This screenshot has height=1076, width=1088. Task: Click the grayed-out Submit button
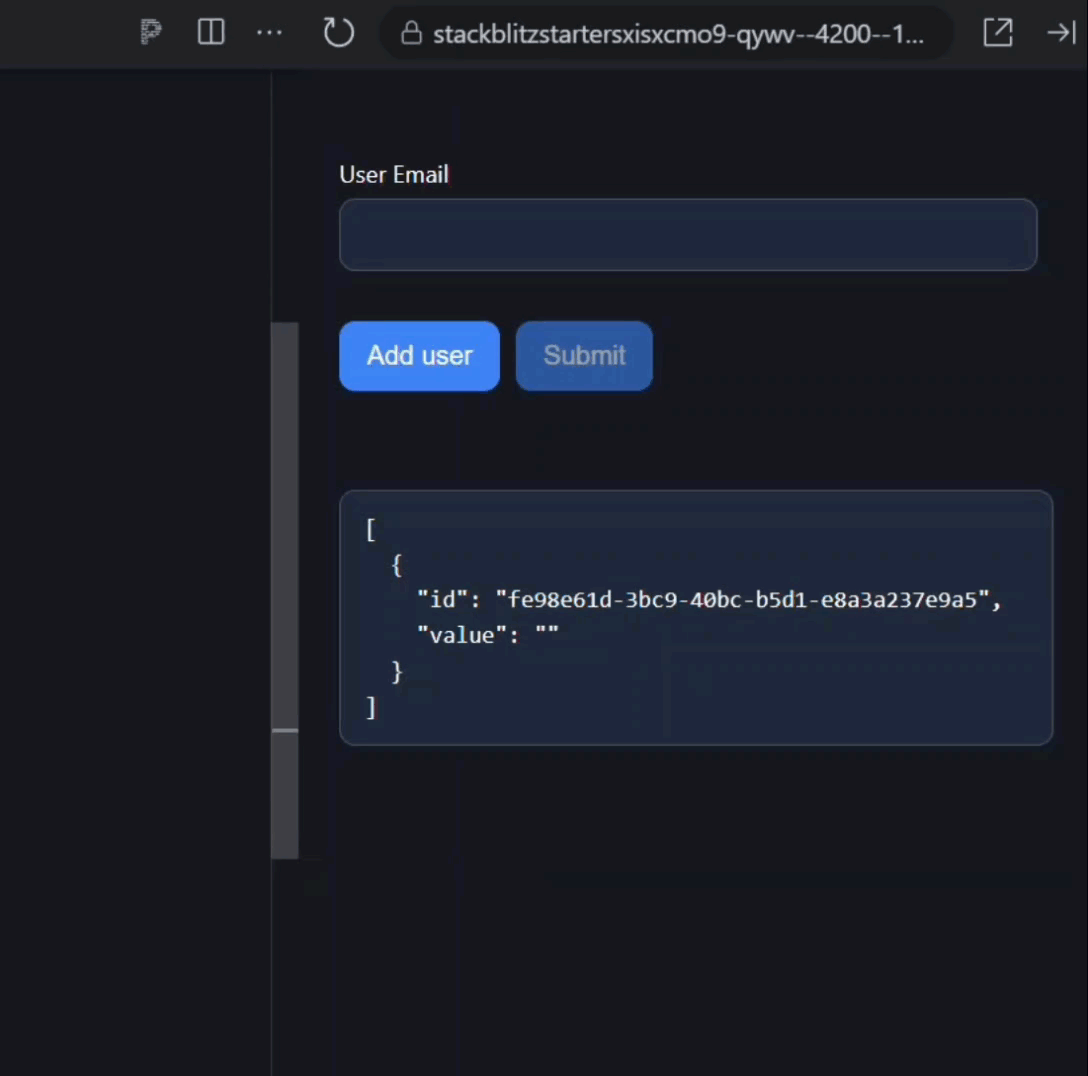pyautogui.click(x=584, y=355)
